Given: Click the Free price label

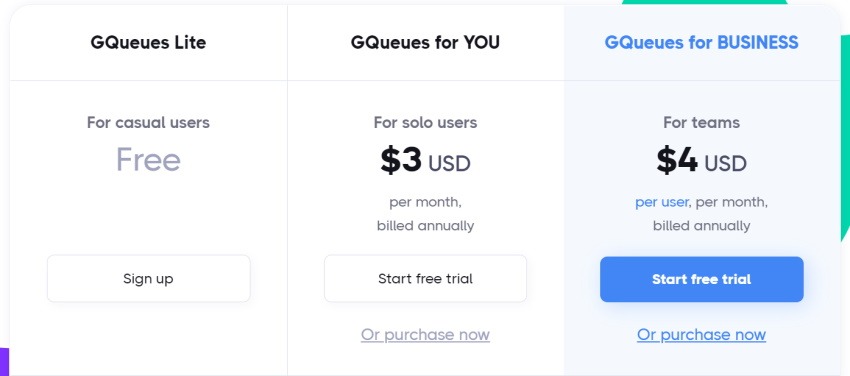Looking at the screenshot, I should click(x=148, y=160).
